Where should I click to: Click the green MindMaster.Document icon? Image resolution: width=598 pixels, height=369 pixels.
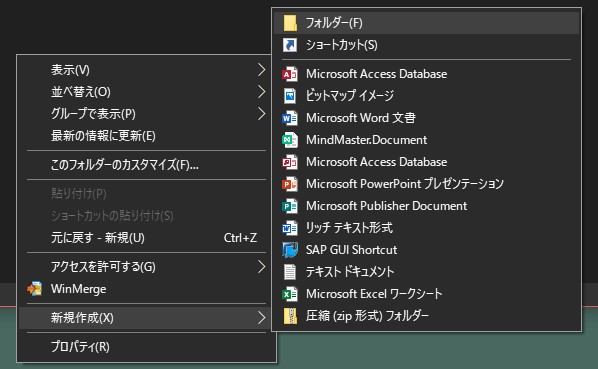pos(290,140)
